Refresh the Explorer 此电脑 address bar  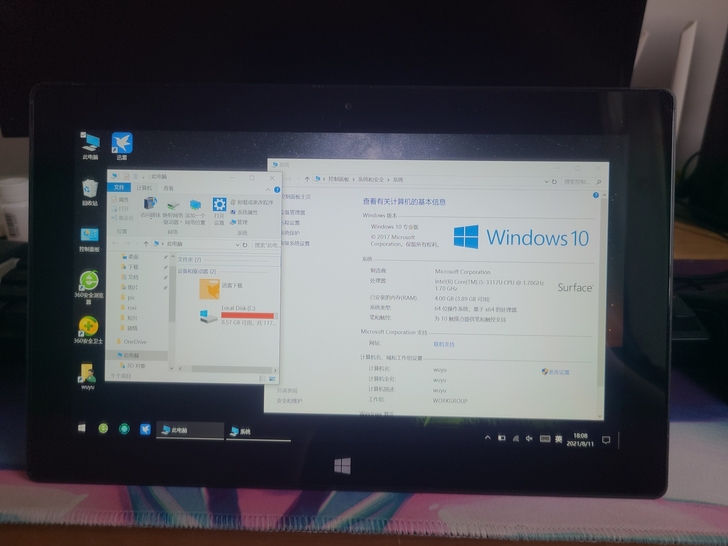245,245
